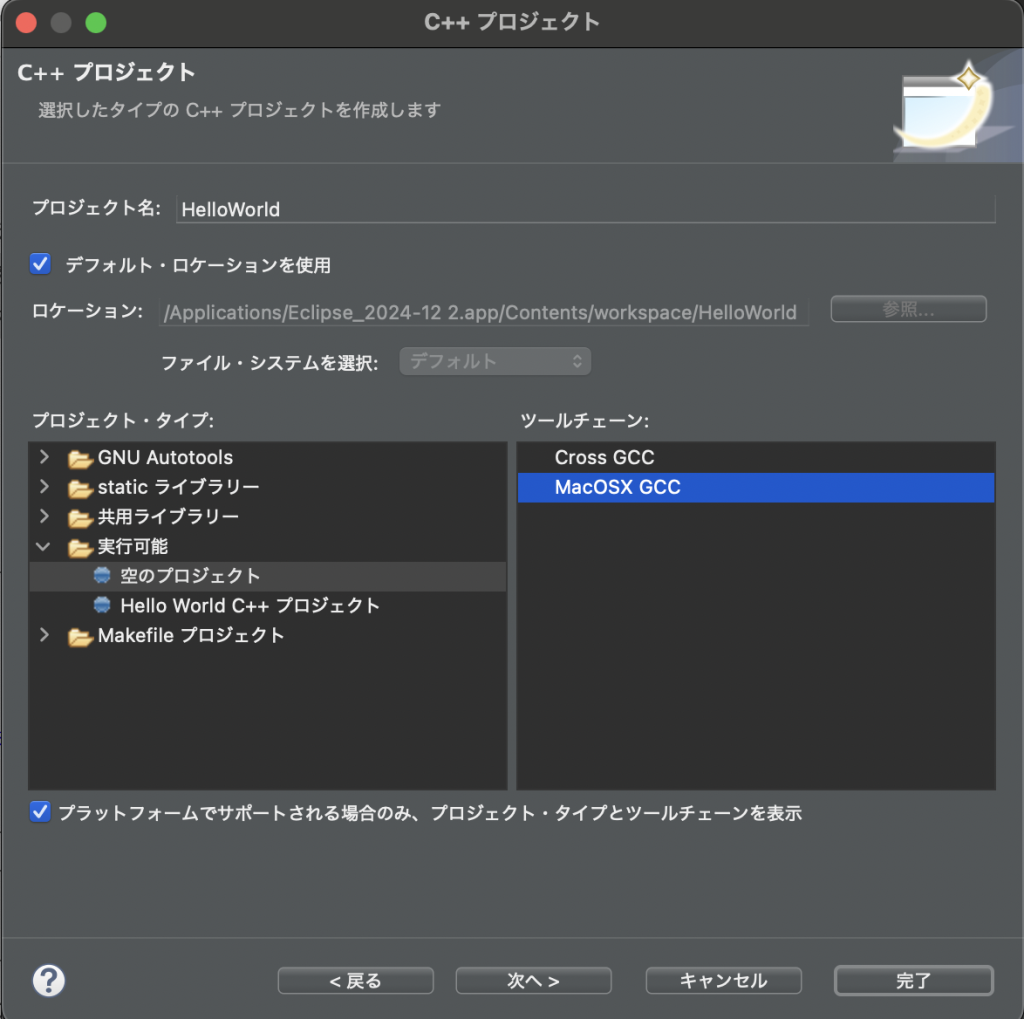
Task: Click the help question mark icon
Action: [49, 980]
